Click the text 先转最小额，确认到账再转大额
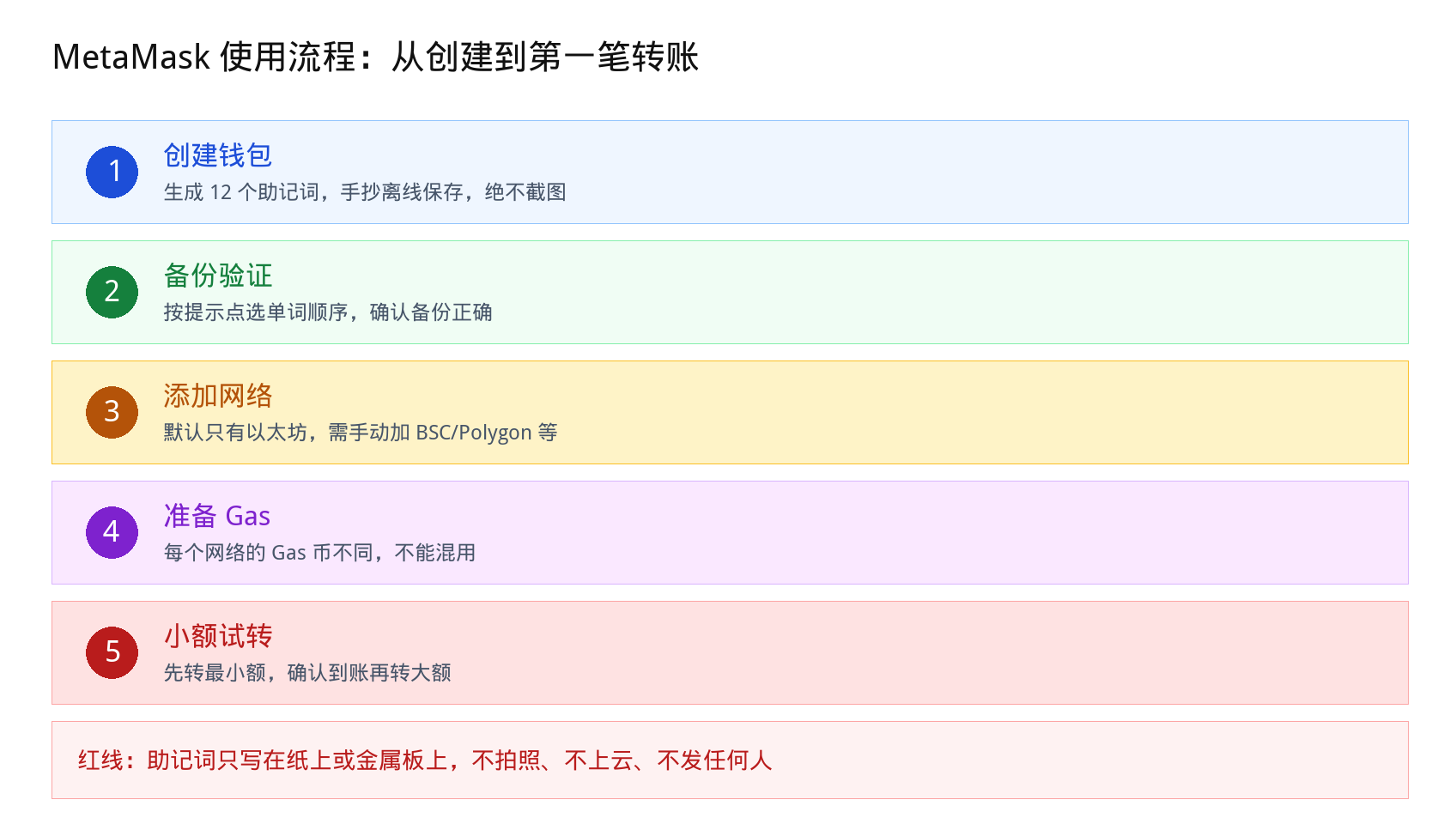 point(307,673)
